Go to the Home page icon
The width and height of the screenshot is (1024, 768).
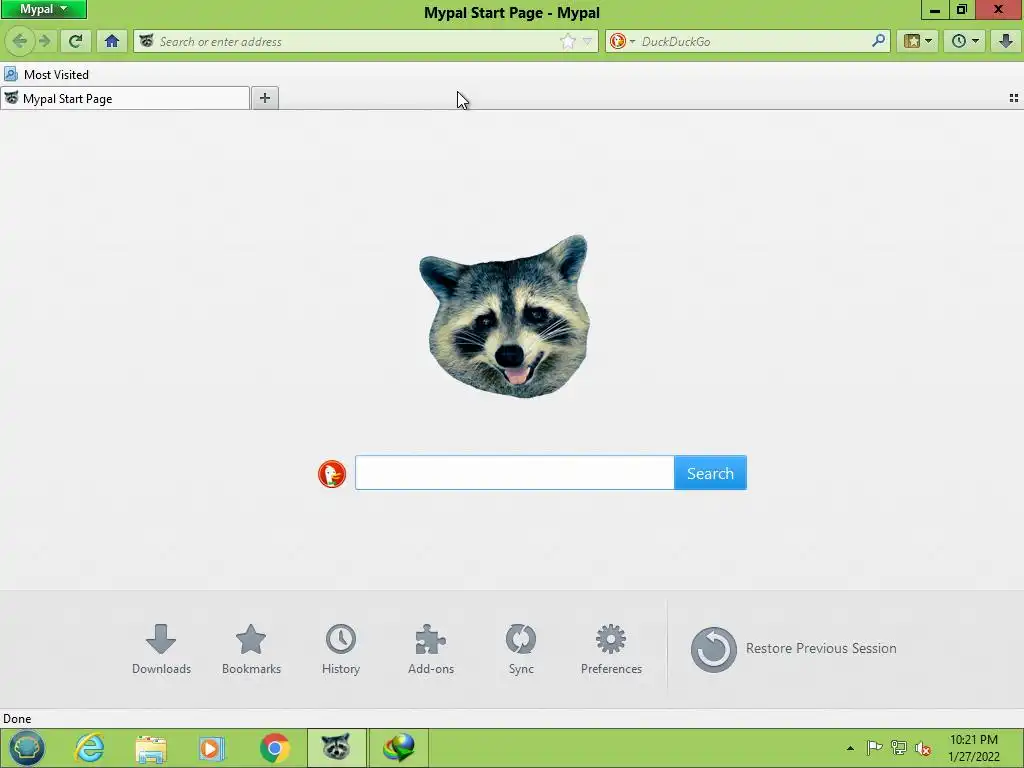pos(112,41)
